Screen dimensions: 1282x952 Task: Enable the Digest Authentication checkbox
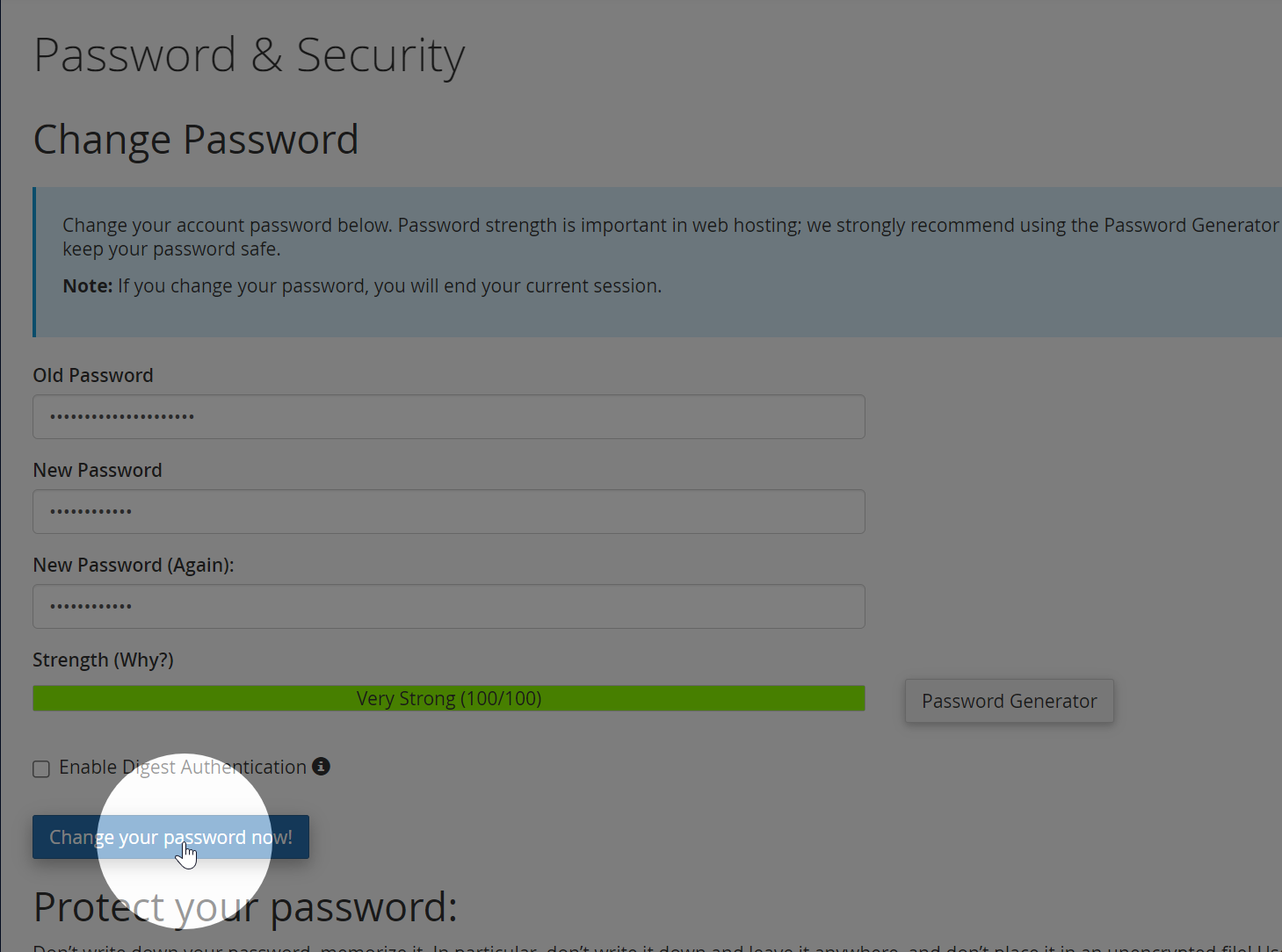click(x=41, y=769)
